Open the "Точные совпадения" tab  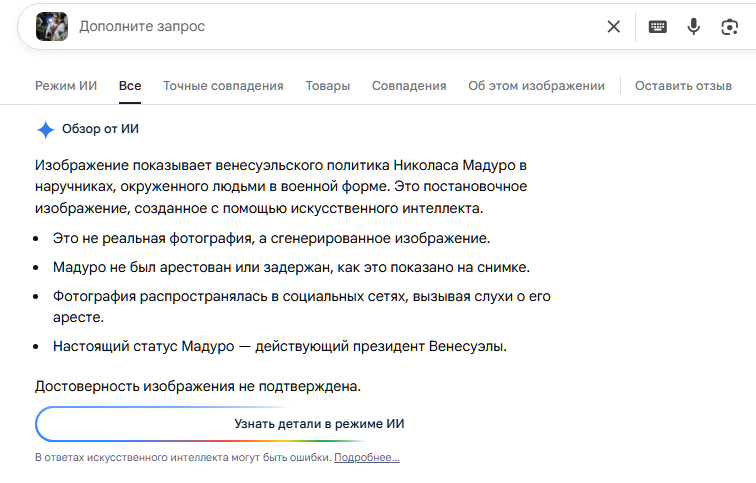click(223, 86)
